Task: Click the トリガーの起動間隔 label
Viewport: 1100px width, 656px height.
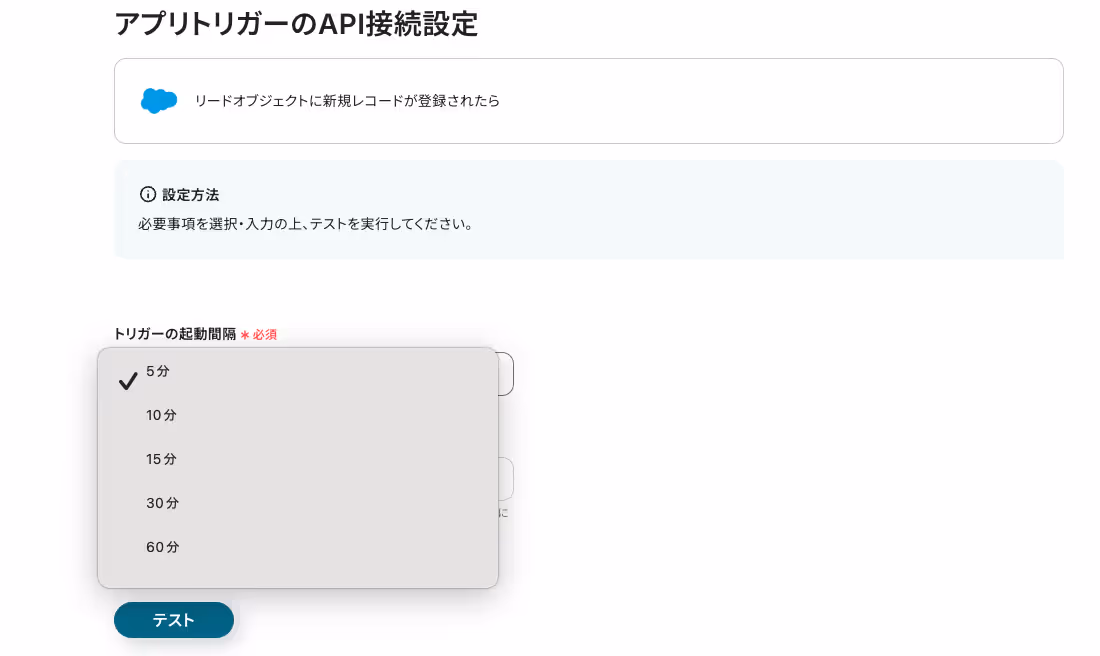Action: (x=175, y=334)
